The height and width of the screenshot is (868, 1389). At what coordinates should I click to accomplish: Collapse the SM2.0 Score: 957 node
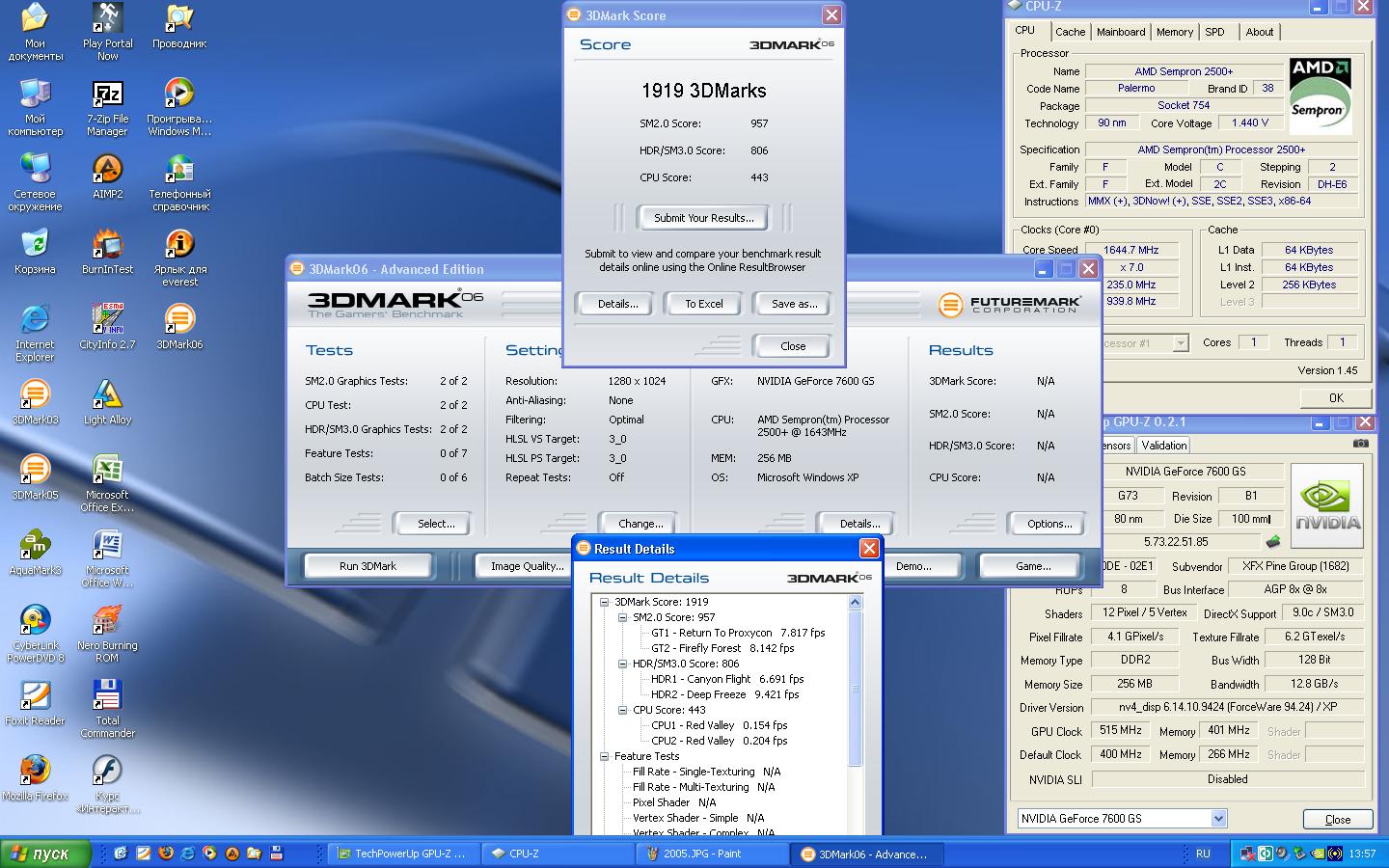(x=623, y=617)
